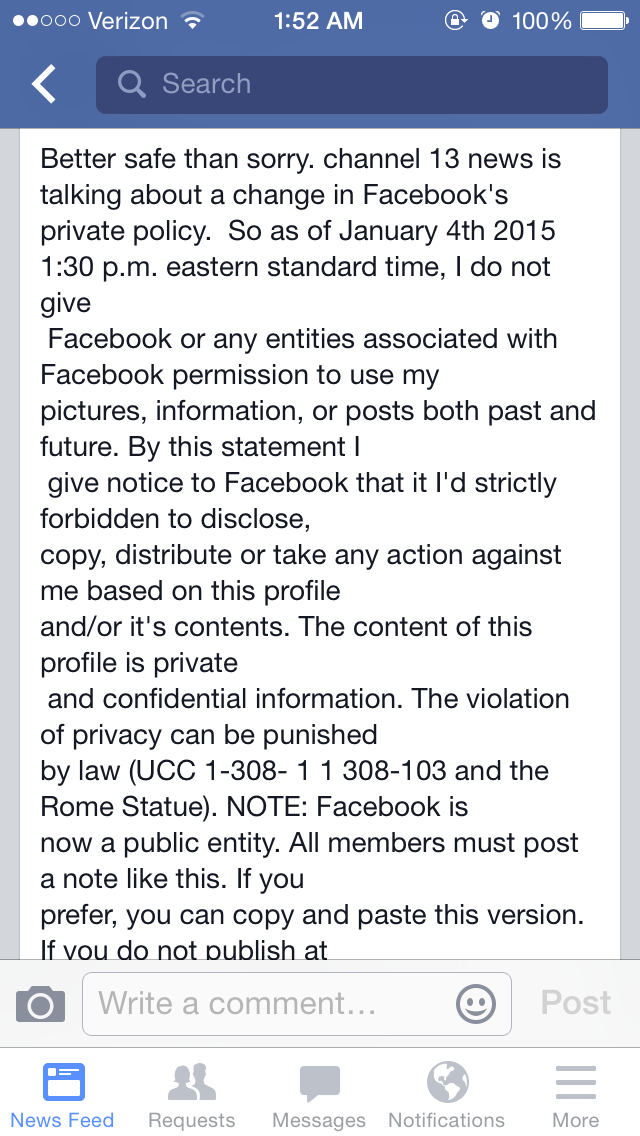Tap the alarm clock status icon
Screen dimensions: 640x1136
490,20
